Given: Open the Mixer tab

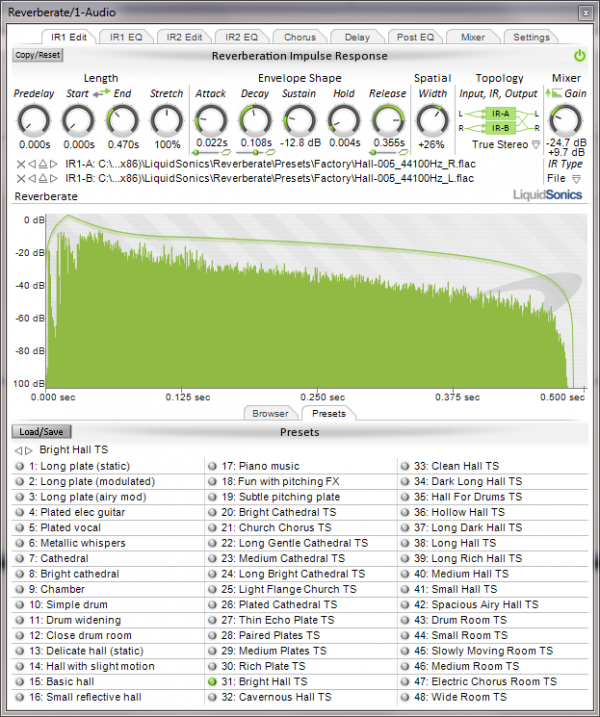Looking at the screenshot, I should point(473,37).
